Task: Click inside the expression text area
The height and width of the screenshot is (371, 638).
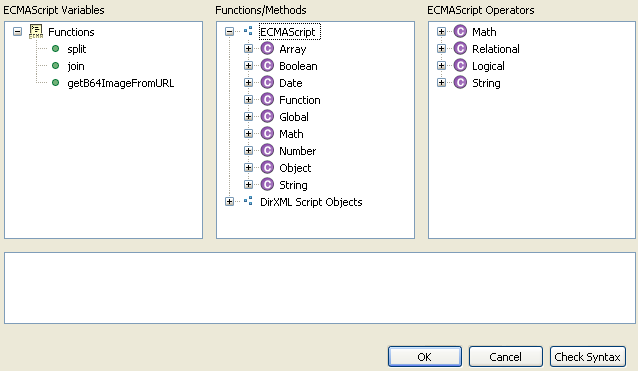Action: pyautogui.click(x=320, y=288)
